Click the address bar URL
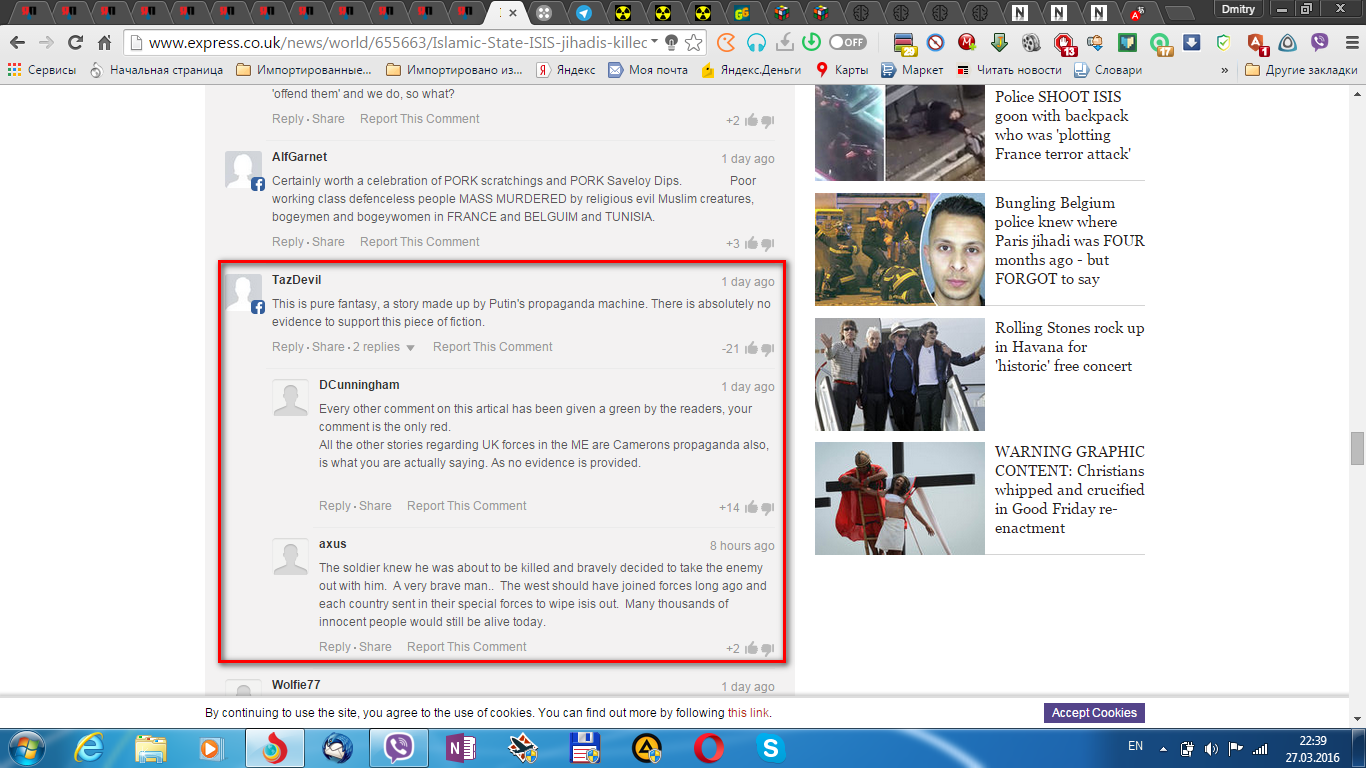The height and width of the screenshot is (768, 1366). 398,43
